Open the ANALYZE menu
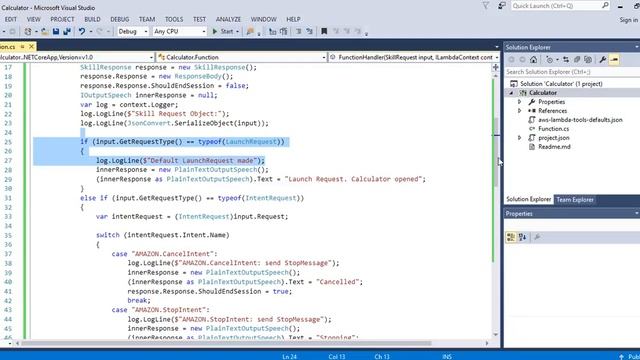 coord(228,19)
